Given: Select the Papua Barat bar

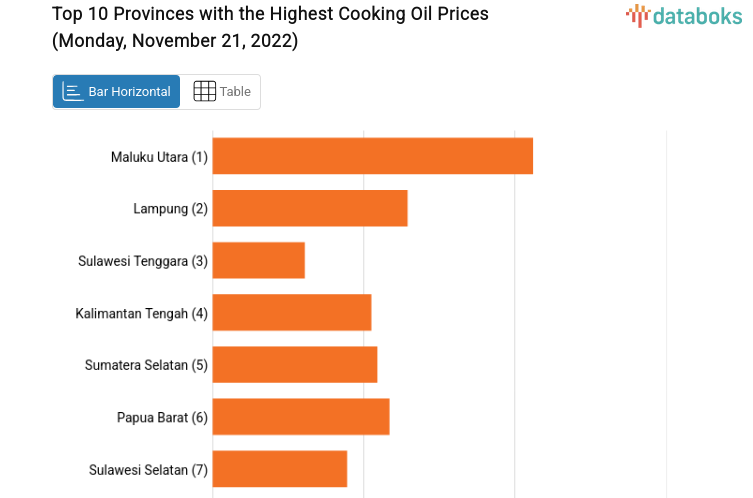Looking at the screenshot, I should [301, 416].
